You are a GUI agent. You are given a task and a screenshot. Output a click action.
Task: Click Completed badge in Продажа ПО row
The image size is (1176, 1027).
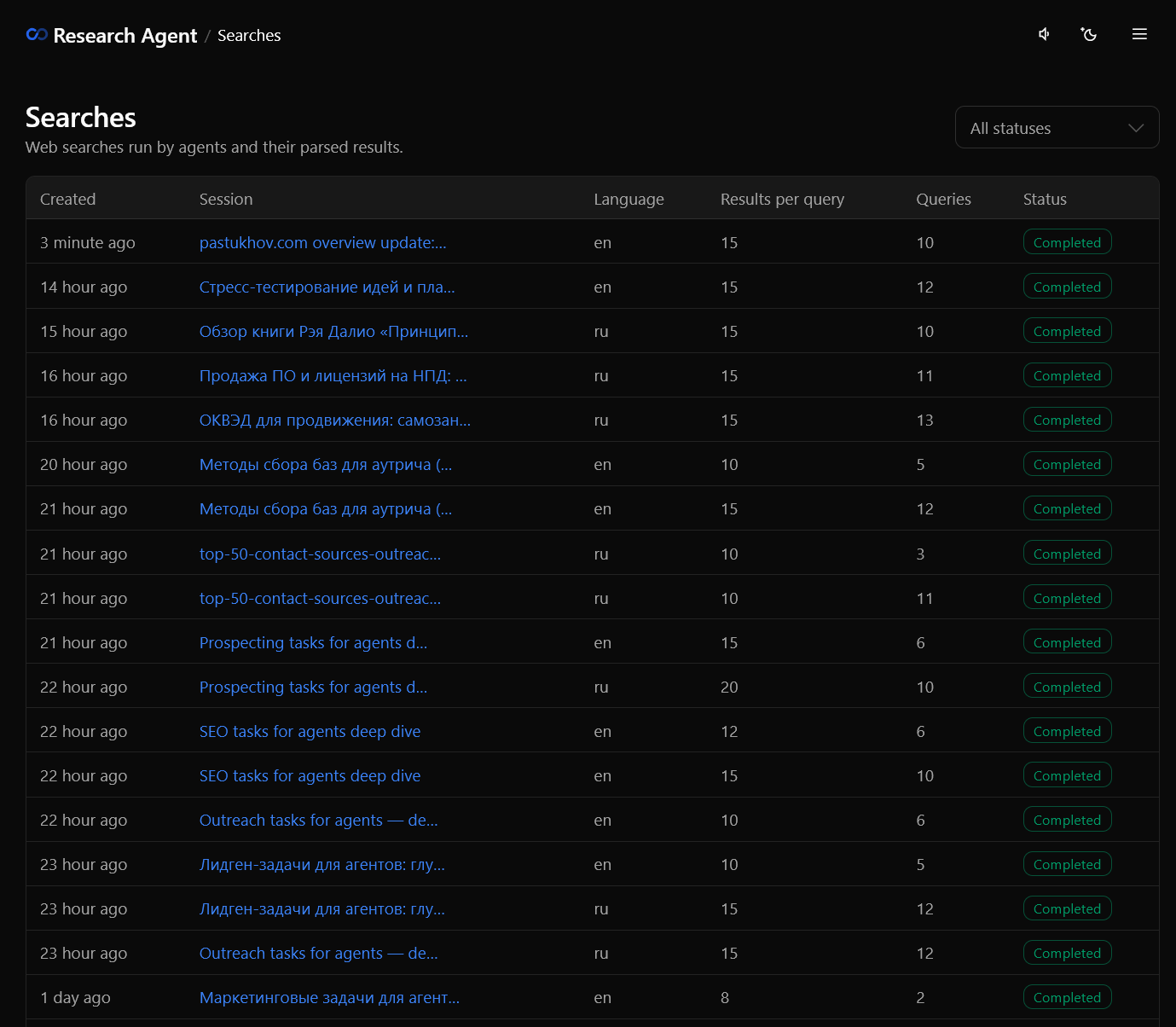point(1068,375)
